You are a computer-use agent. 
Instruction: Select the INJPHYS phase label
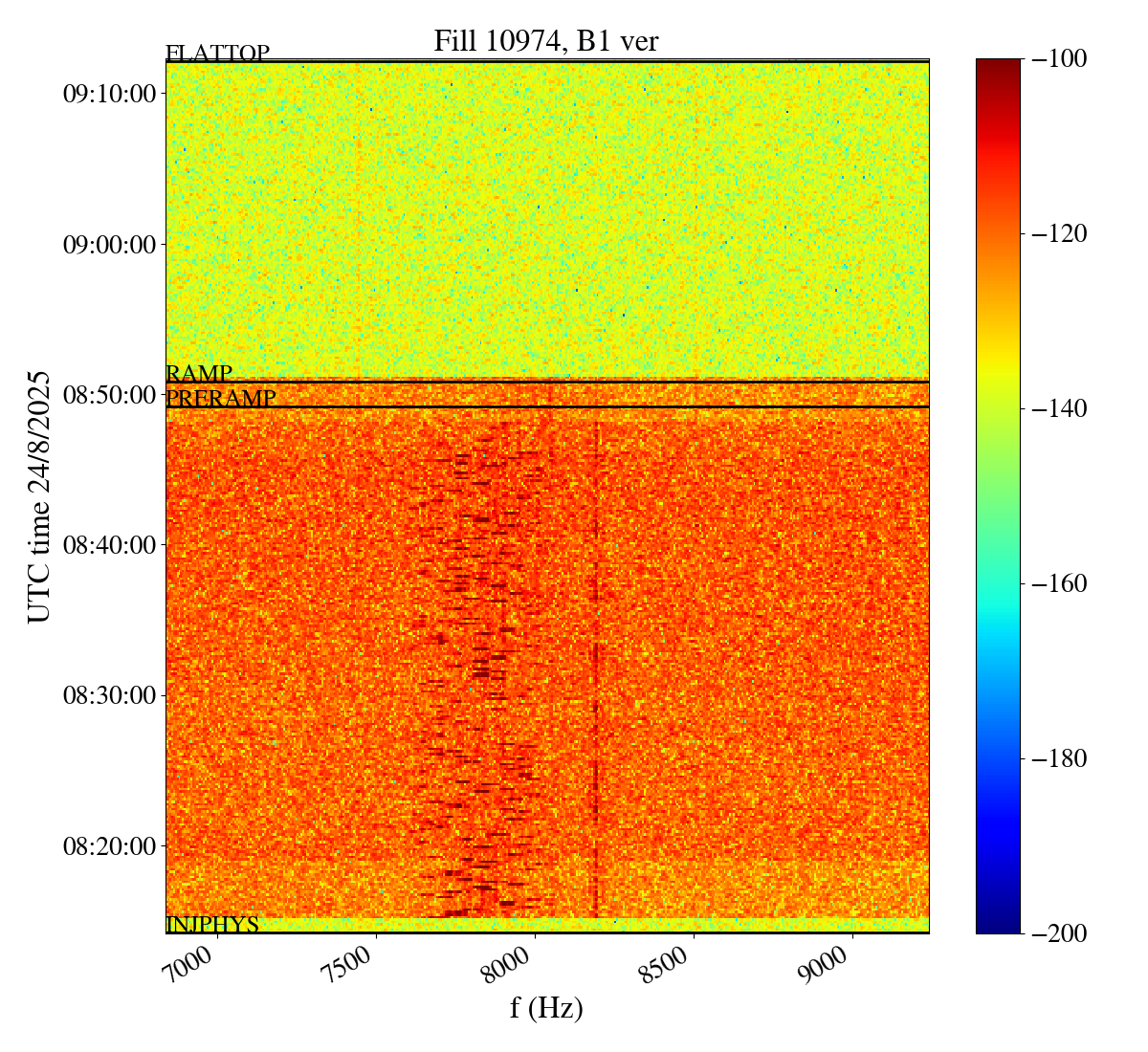click(211, 925)
